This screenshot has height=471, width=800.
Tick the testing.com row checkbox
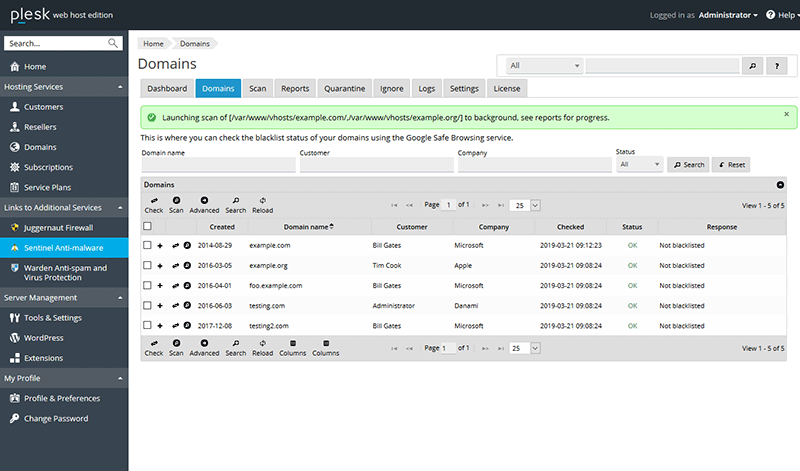click(x=147, y=305)
